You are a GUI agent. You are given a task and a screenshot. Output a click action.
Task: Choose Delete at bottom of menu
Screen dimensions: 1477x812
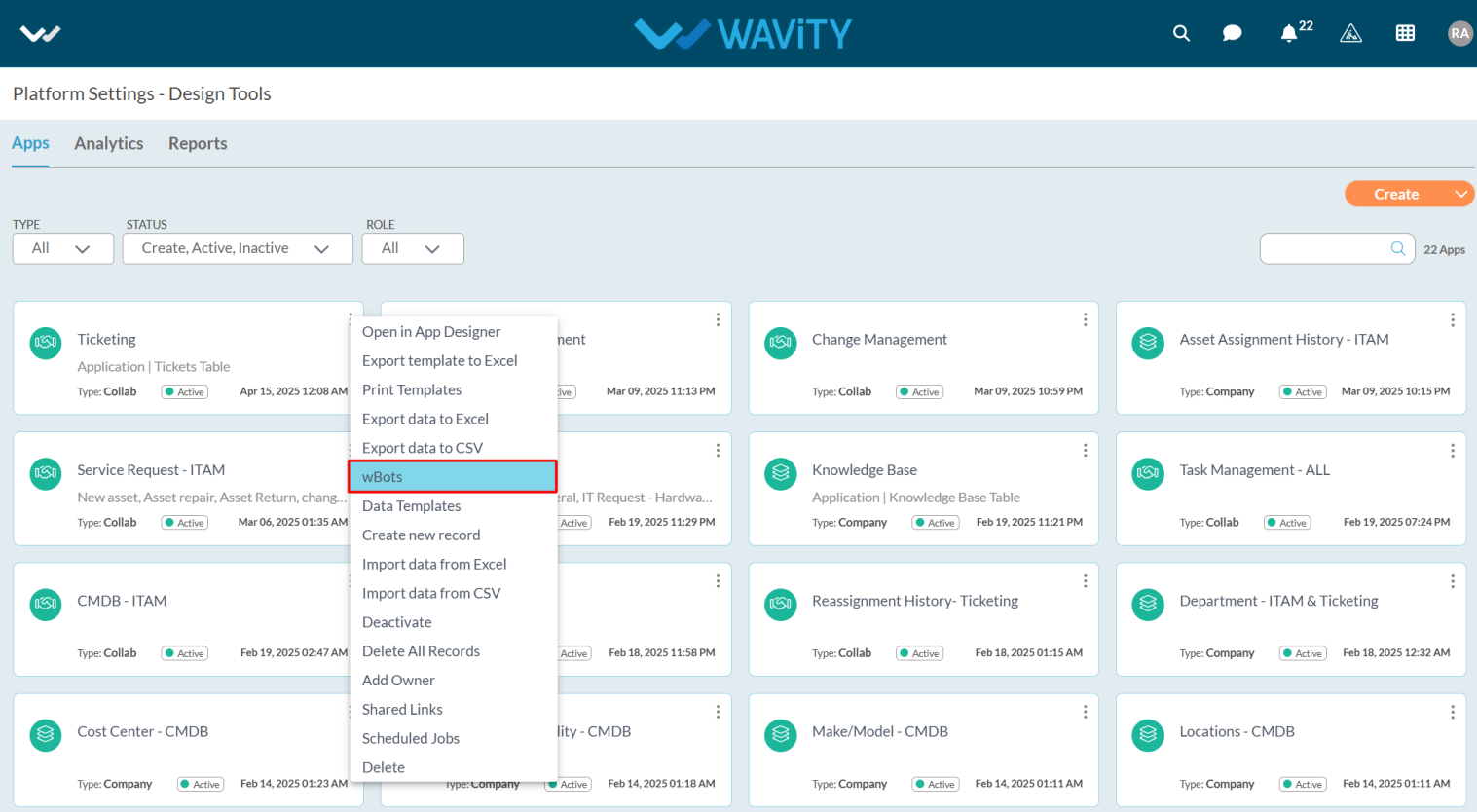(384, 767)
